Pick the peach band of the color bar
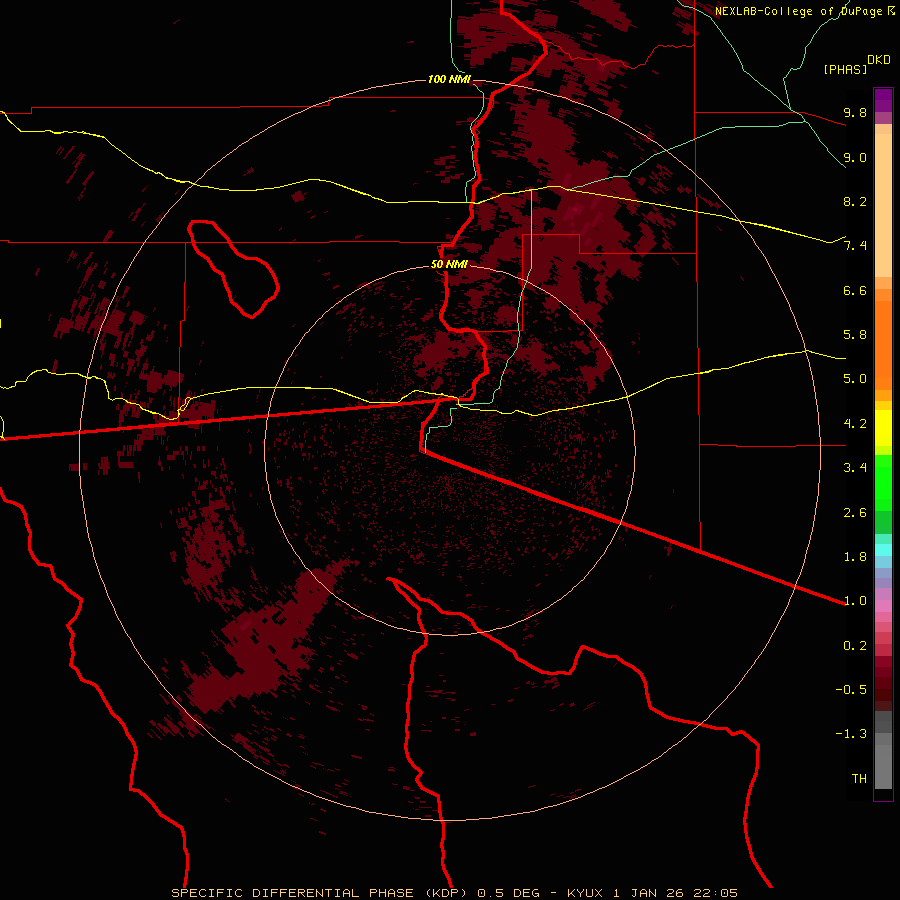The width and height of the screenshot is (900, 900). (883, 205)
